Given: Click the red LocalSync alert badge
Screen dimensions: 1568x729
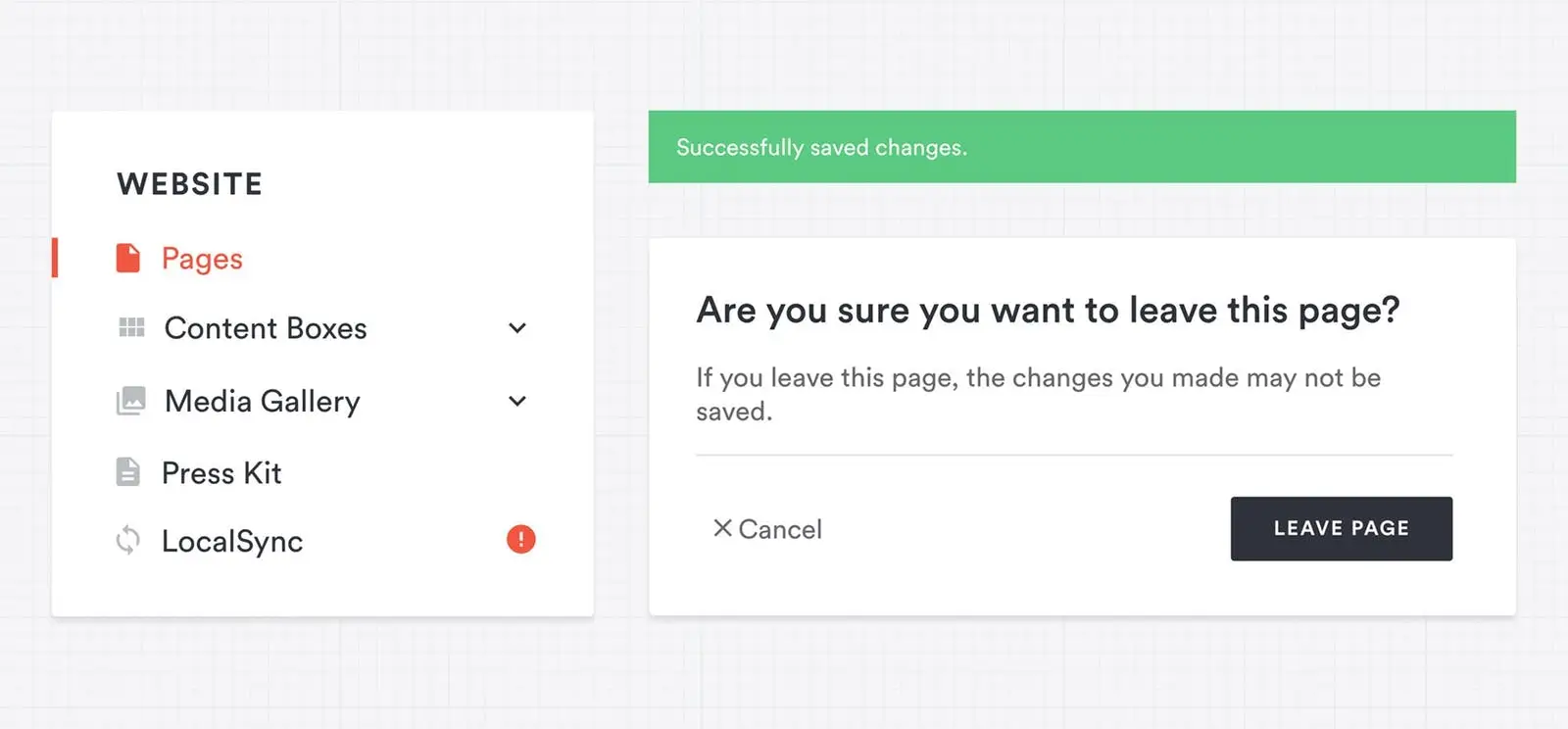Looking at the screenshot, I should point(520,539).
